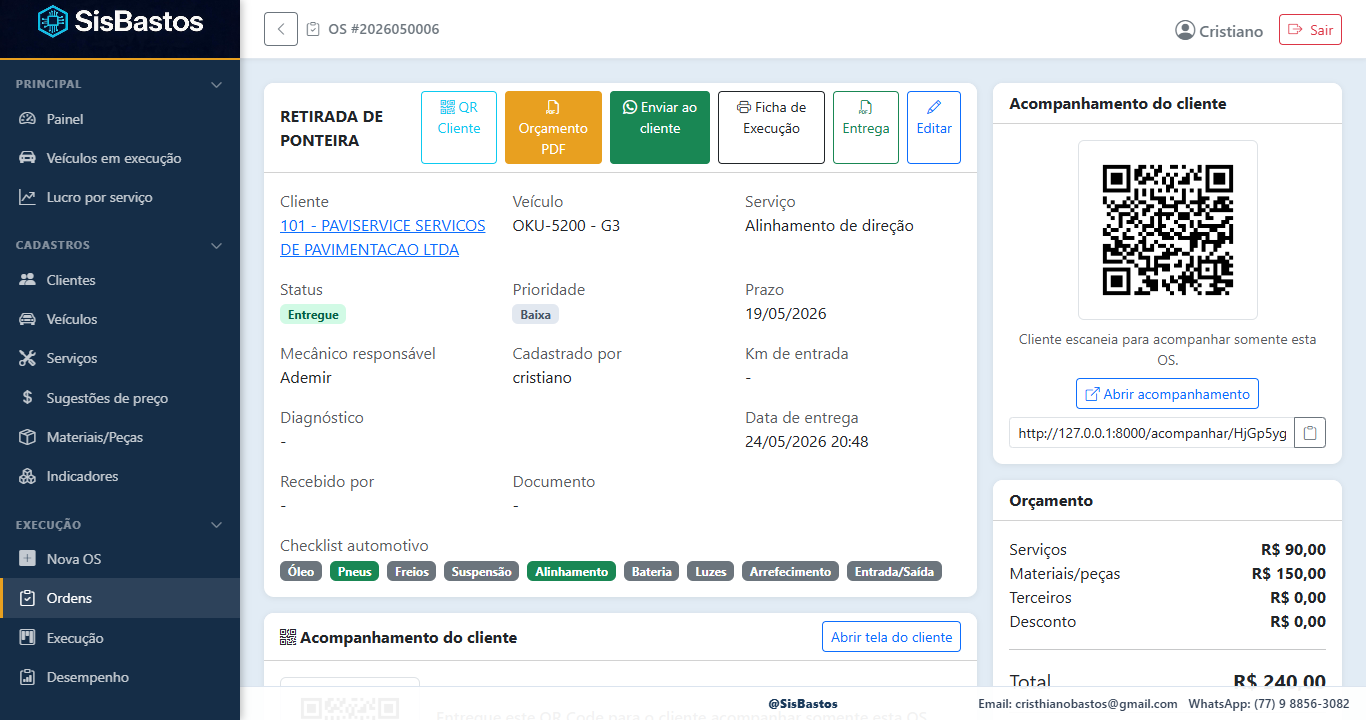Click the Baixa priority badge
This screenshot has width=1366, height=720.
pos(536,314)
